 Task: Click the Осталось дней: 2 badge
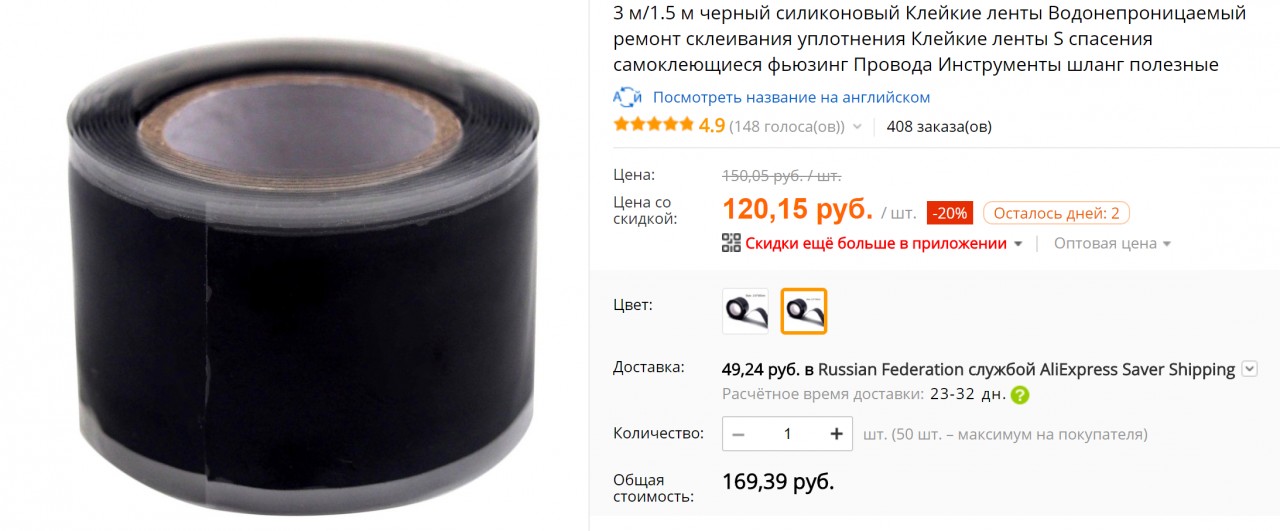[x=1057, y=213]
